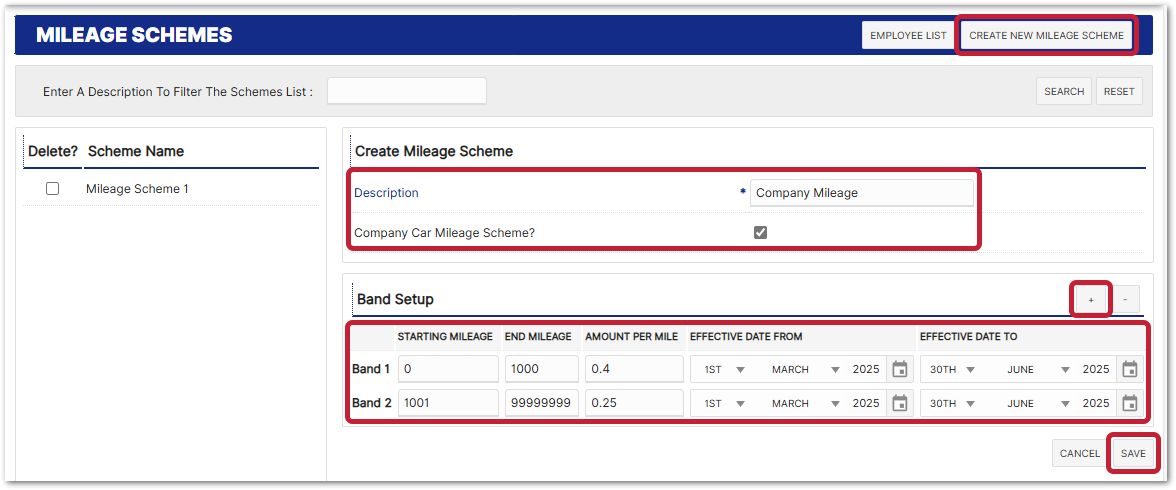Remove a band with minus button
This screenshot has height=490, width=1176.
pyautogui.click(x=1125, y=299)
